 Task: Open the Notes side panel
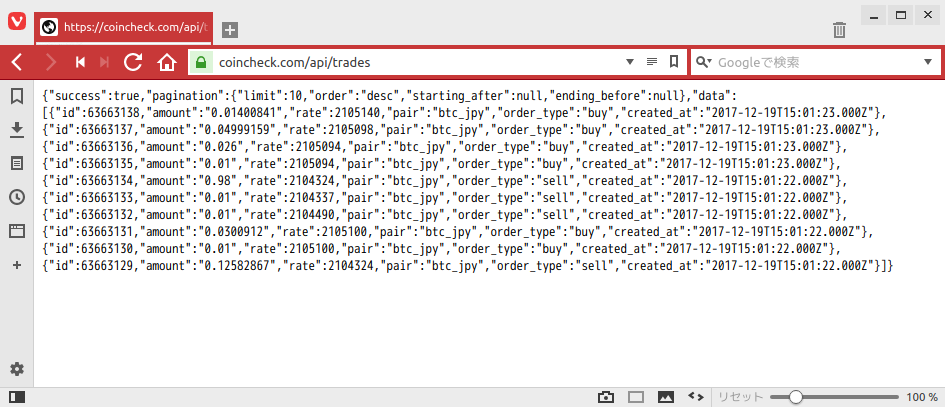pos(17,163)
